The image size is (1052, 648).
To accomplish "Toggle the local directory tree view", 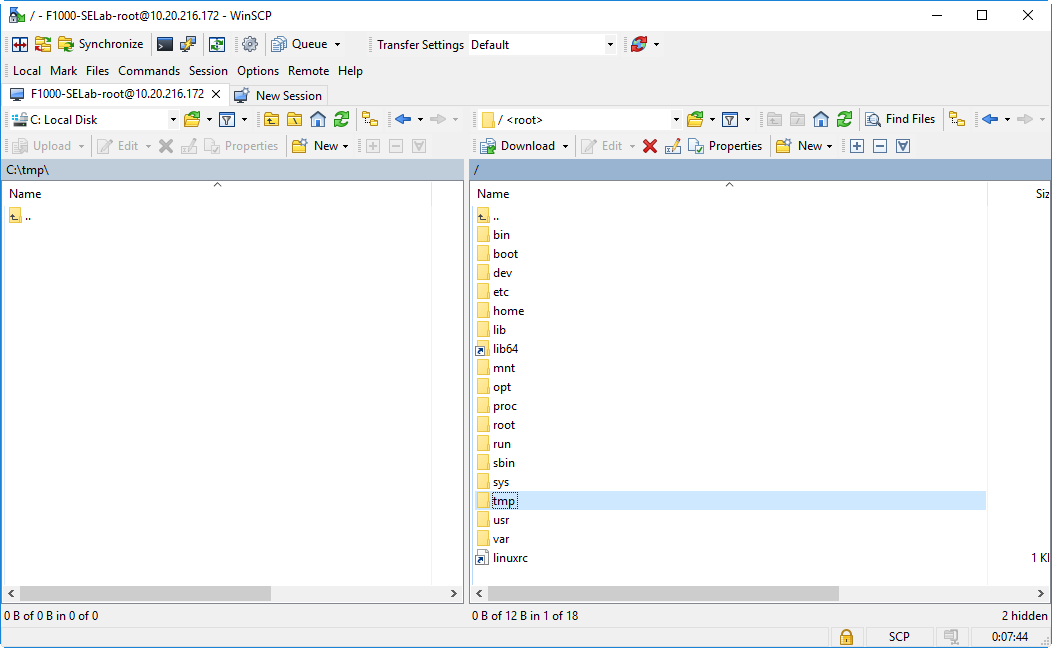I will pos(370,119).
